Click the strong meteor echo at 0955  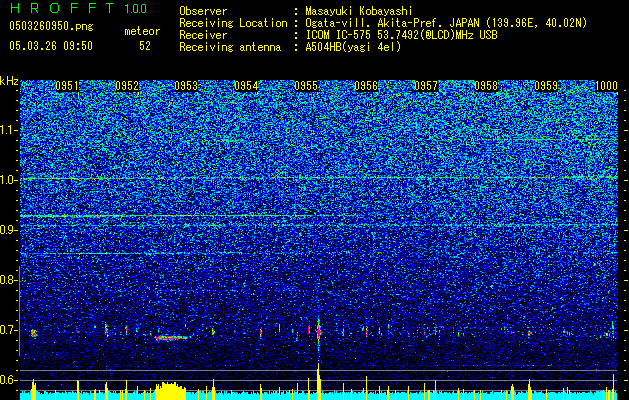pyautogui.click(x=319, y=332)
